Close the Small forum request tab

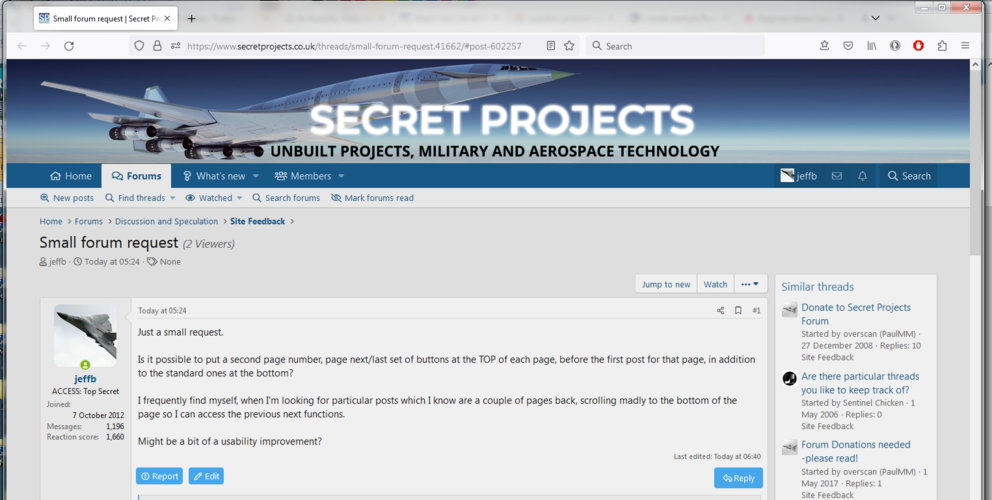click(x=167, y=18)
